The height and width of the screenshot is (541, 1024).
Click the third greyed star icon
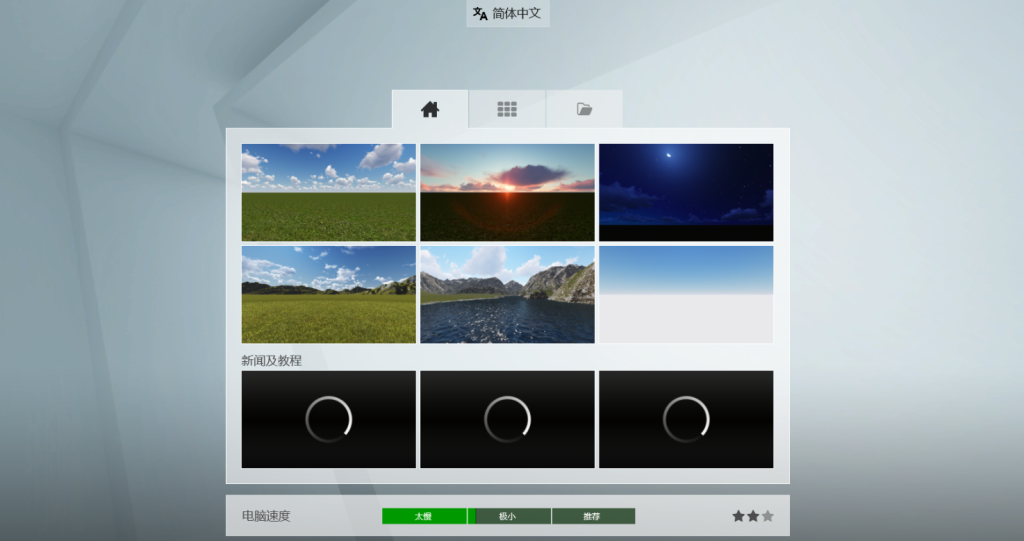768,516
